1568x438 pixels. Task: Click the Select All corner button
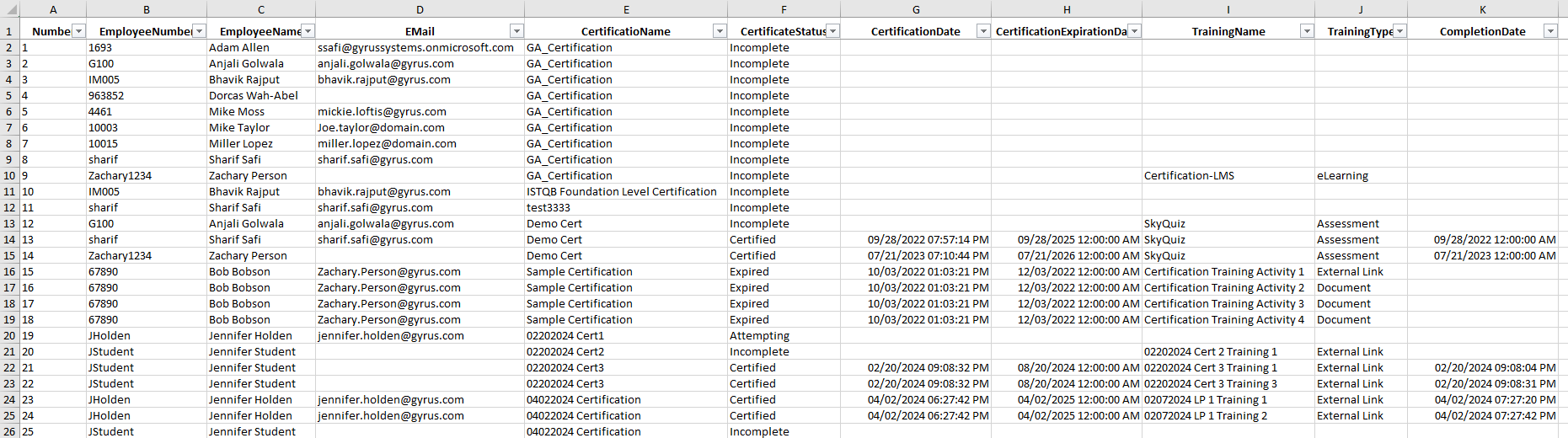pyautogui.click(x=9, y=9)
